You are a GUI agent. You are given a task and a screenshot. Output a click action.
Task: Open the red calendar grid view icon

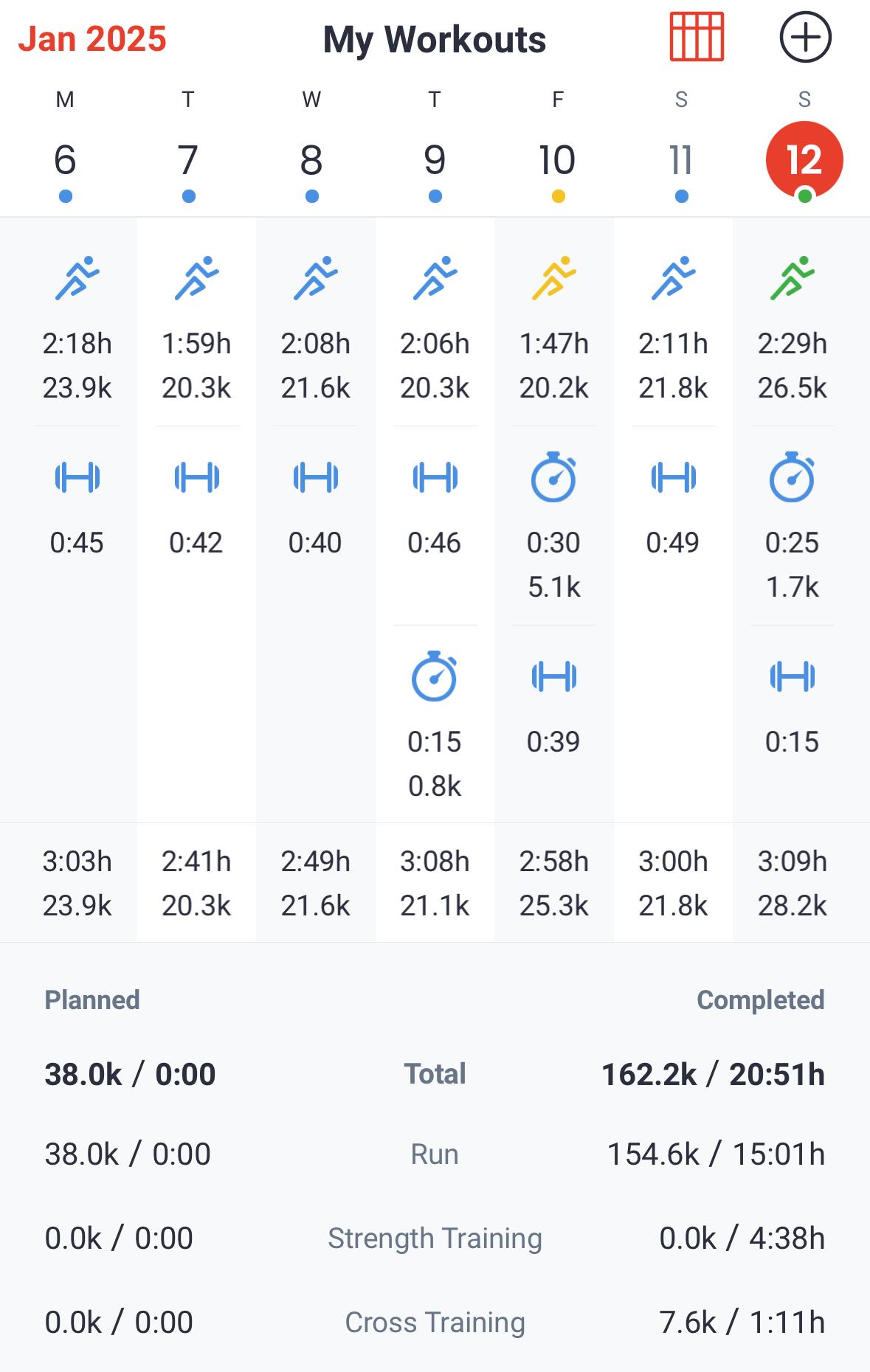(x=697, y=37)
